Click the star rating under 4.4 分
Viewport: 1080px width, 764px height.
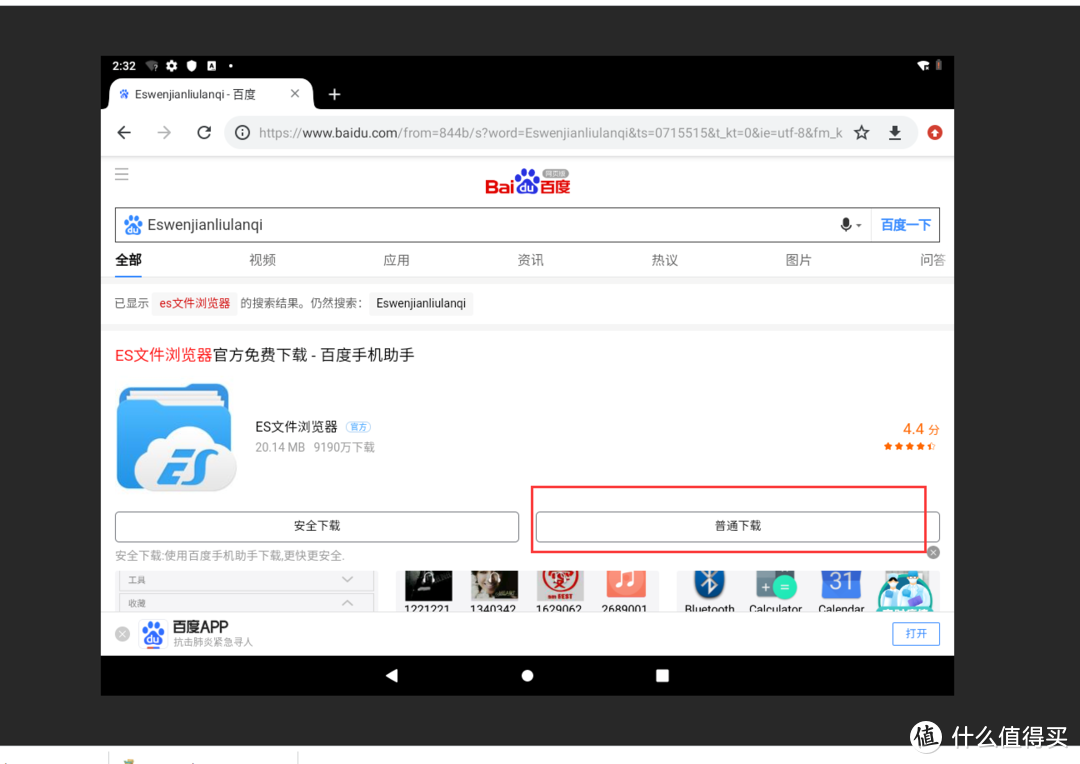coord(910,446)
